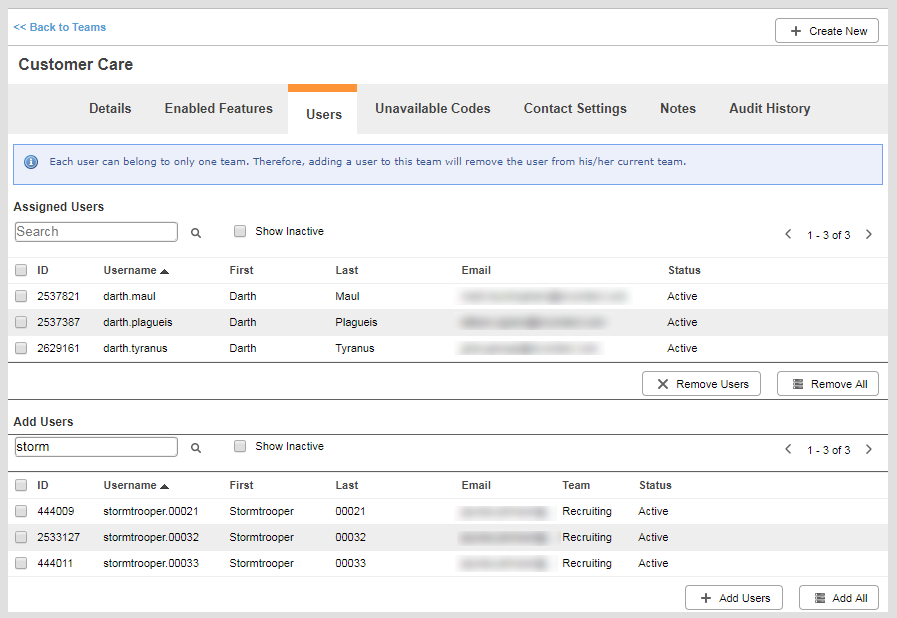The height and width of the screenshot is (618, 897).
Task: Sort Assigned Users by Username column
Action: pyautogui.click(x=136, y=270)
